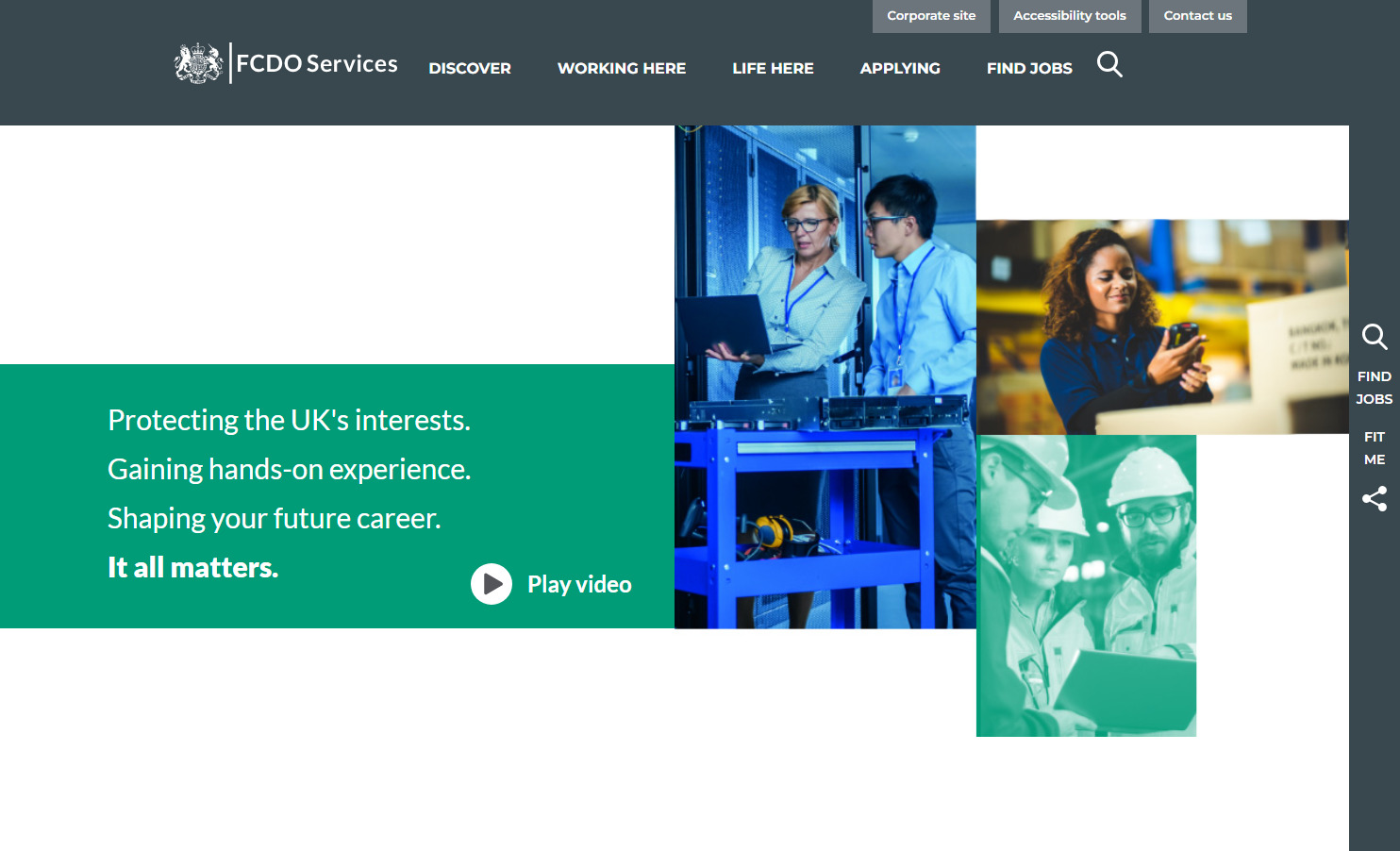Screen dimensions: 1400x851
Task: Visit the Corporate site
Action: tap(931, 16)
